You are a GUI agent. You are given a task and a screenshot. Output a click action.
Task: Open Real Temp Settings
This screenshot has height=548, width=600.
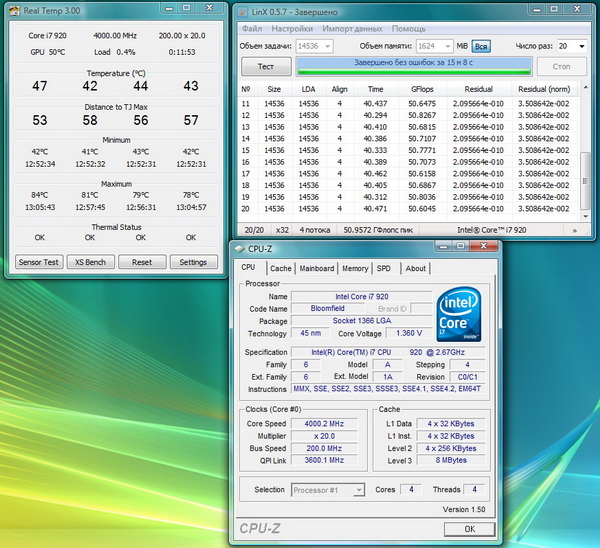tap(193, 262)
